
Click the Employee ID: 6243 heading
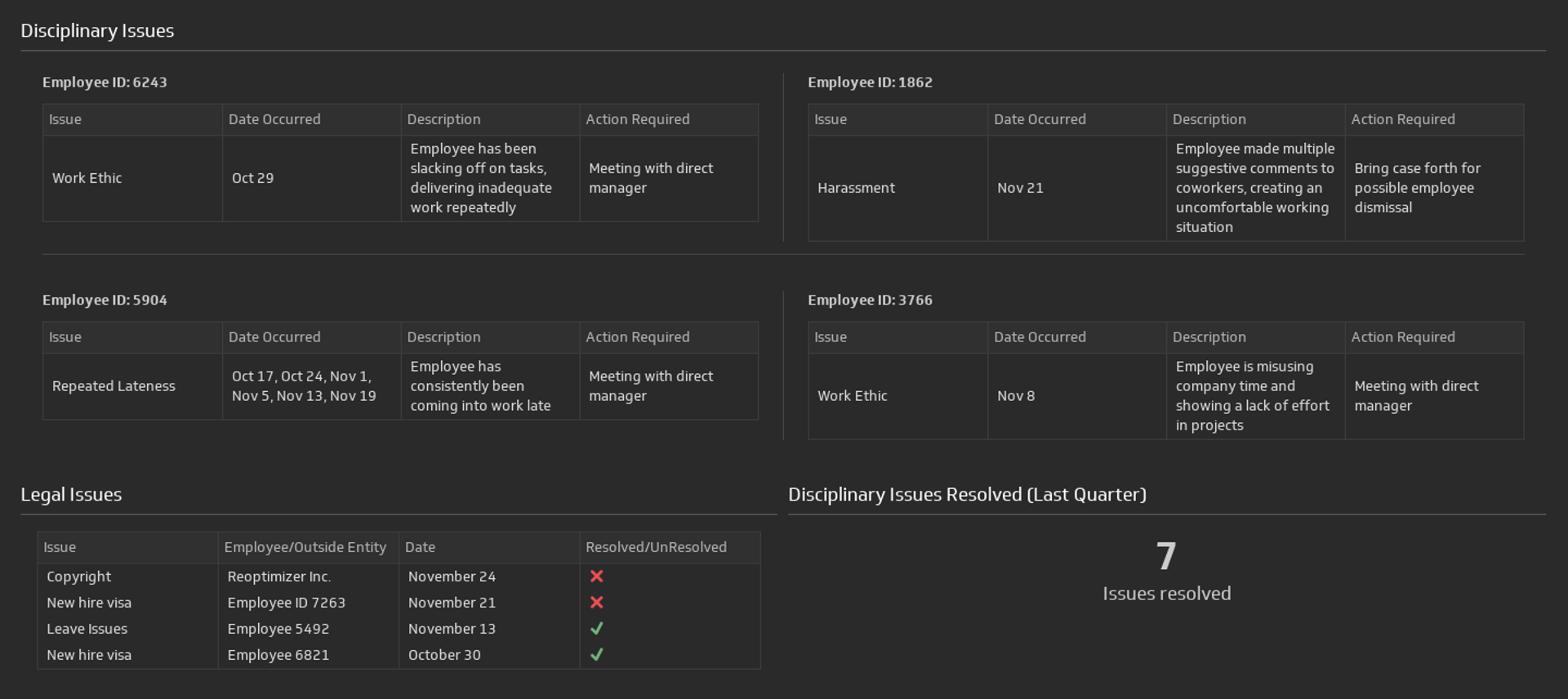coord(105,82)
